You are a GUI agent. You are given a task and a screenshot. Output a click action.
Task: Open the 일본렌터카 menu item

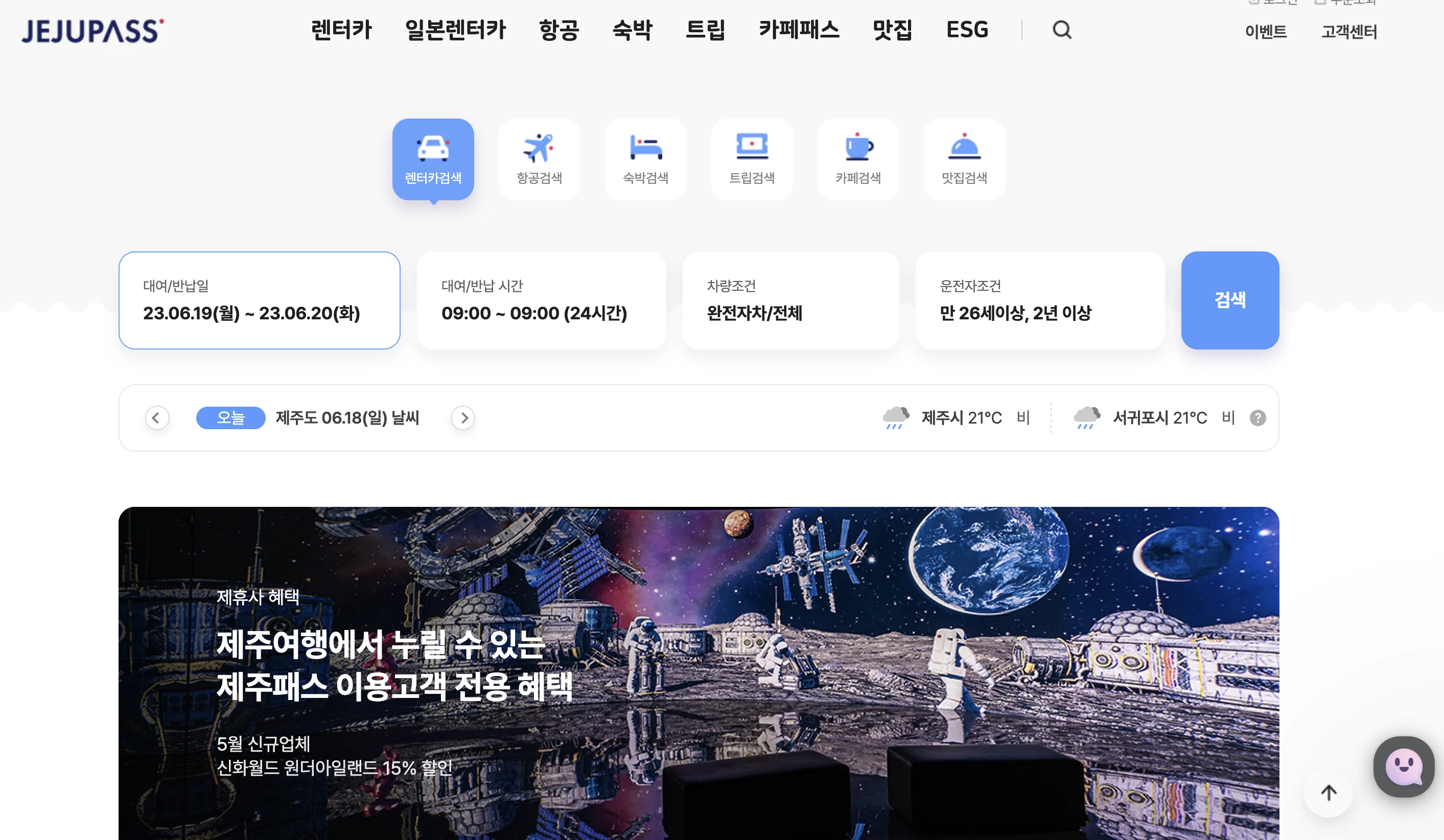pos(455,30)
